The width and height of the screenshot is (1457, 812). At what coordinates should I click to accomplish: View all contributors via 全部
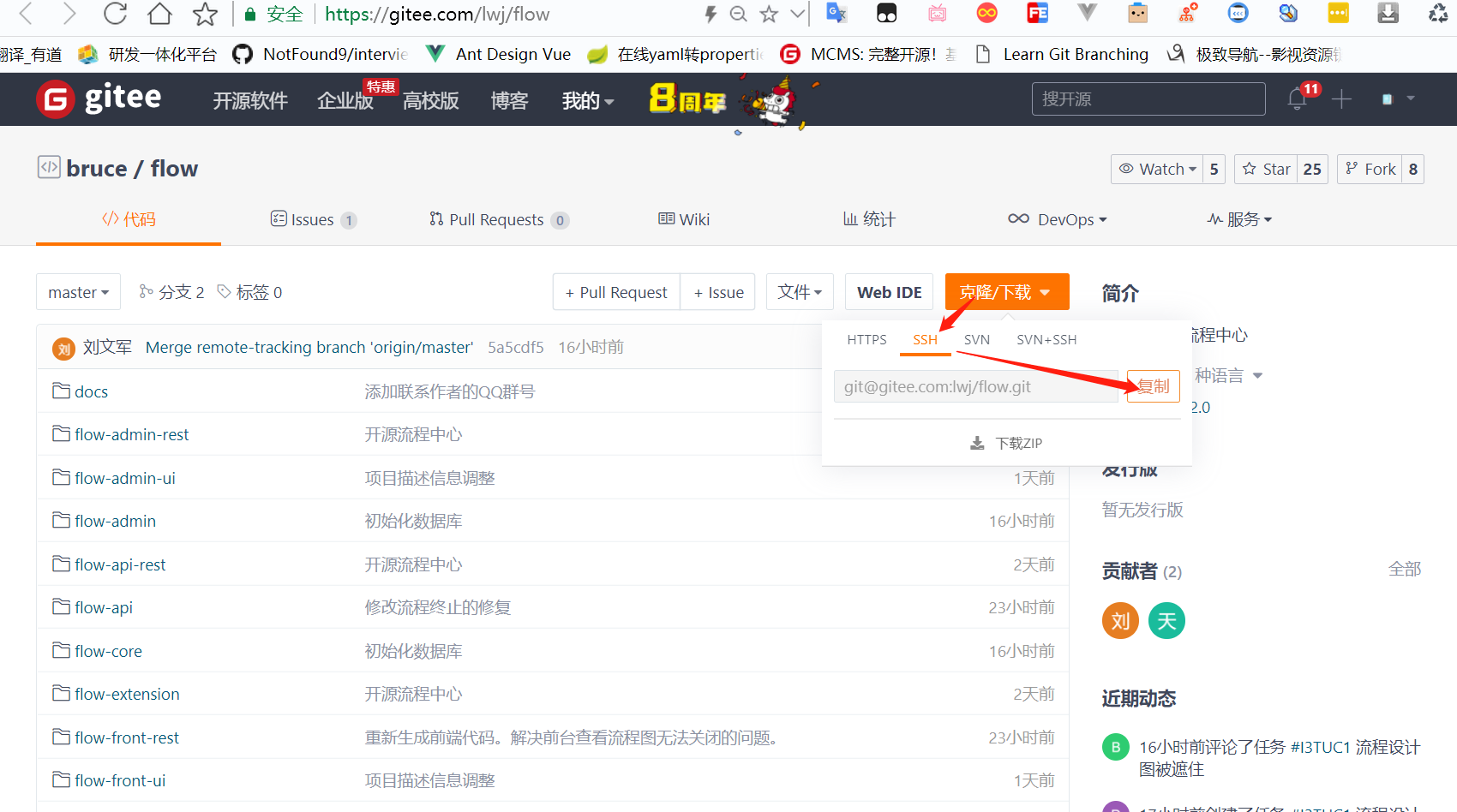pyautogui.click(x=1405, y=569)
